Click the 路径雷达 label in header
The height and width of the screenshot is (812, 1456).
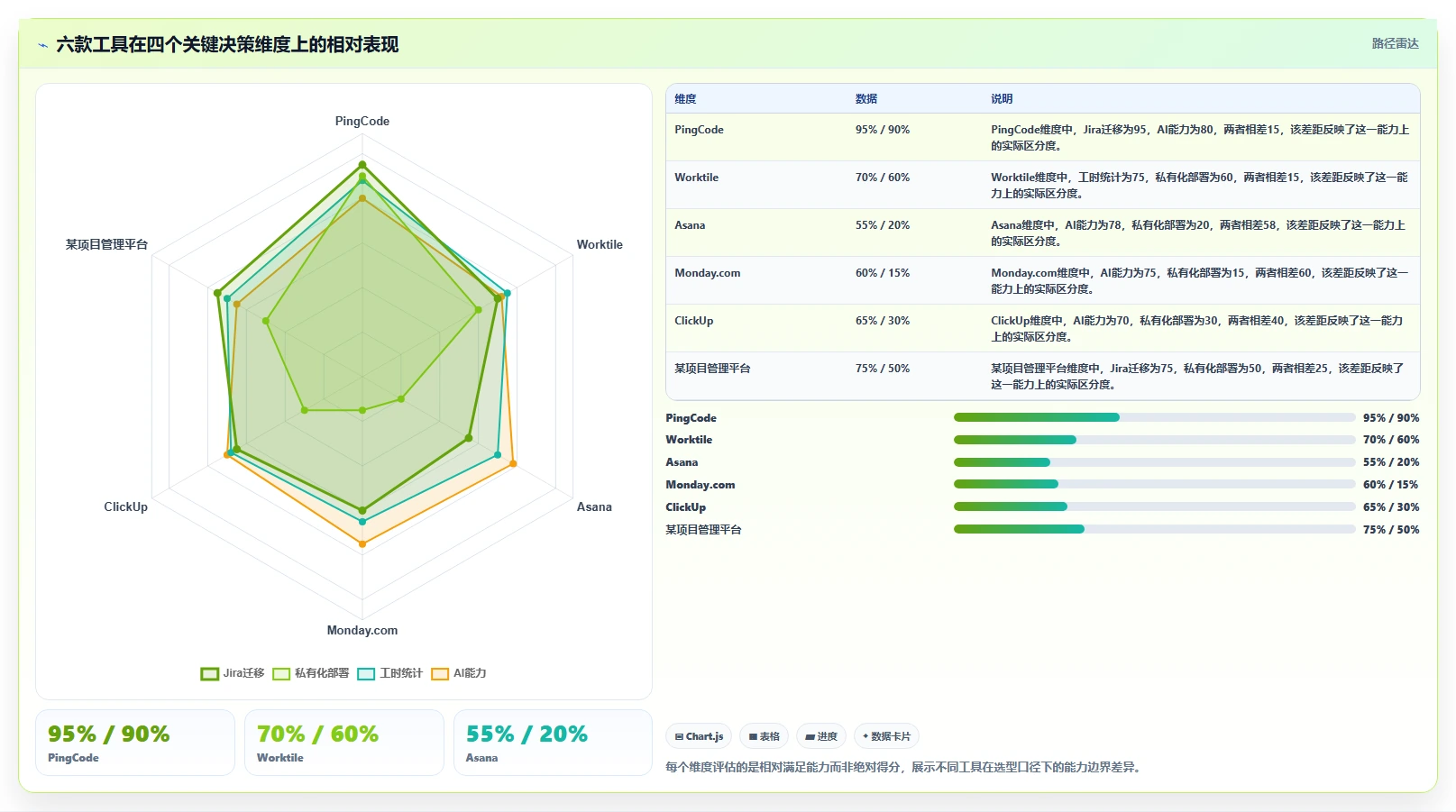tap(1395, 43)
